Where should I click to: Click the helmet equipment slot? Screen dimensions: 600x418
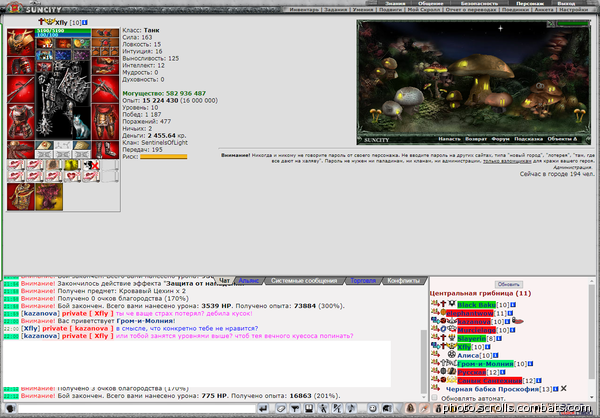[21, 42]
